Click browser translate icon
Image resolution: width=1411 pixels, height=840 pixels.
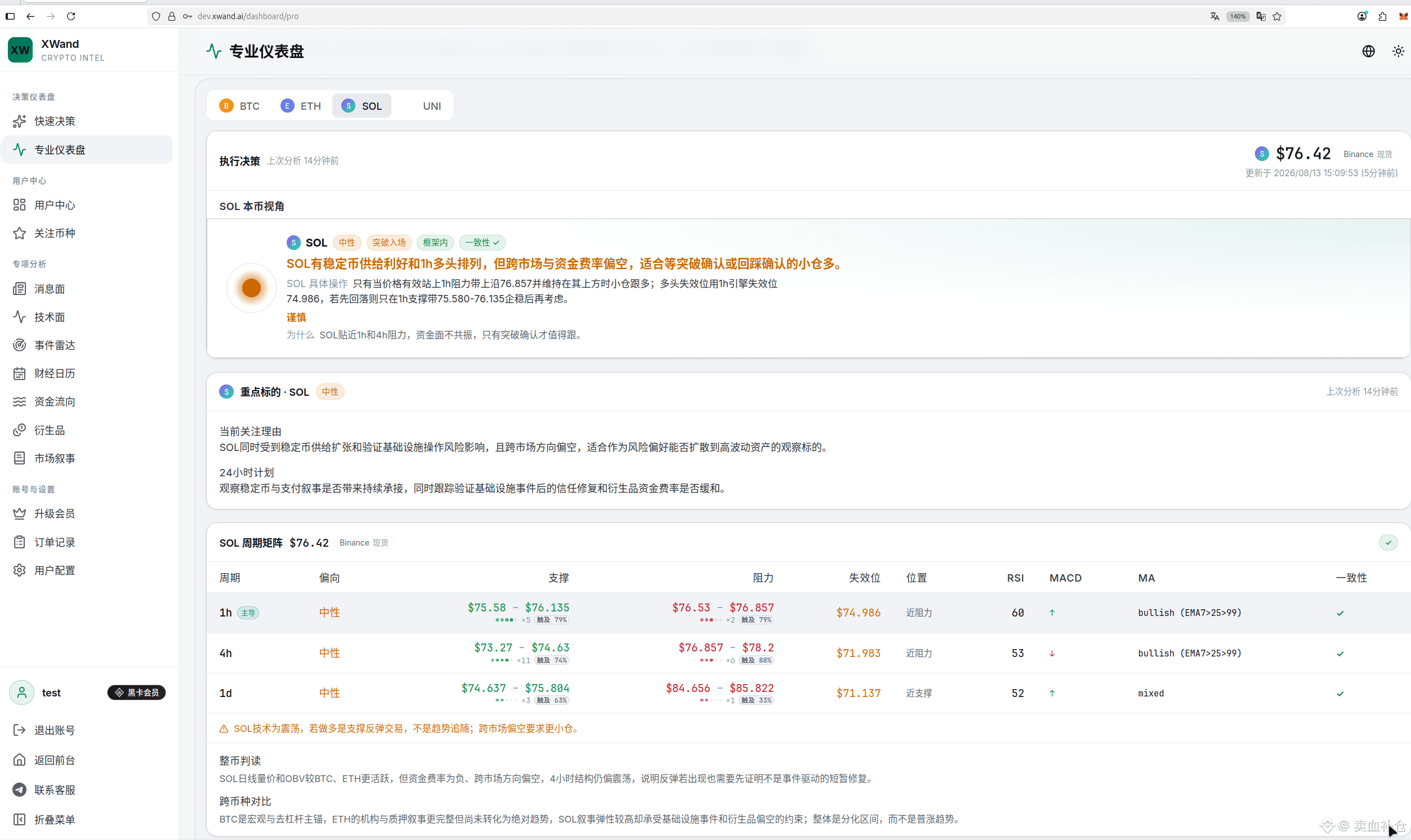[1215, 16]
